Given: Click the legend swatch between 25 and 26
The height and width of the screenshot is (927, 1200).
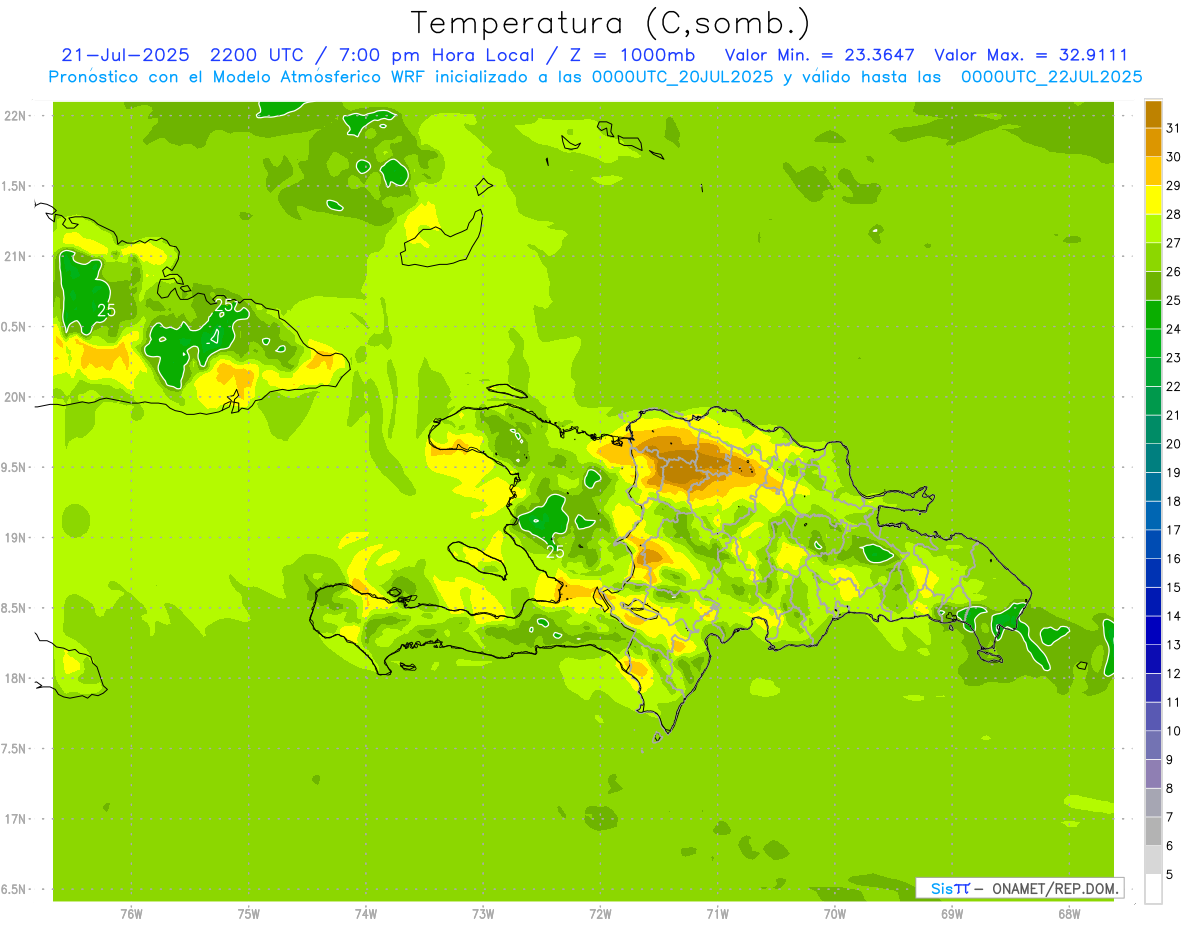Looking at the screenshot, I should (x=1153, y=286).
